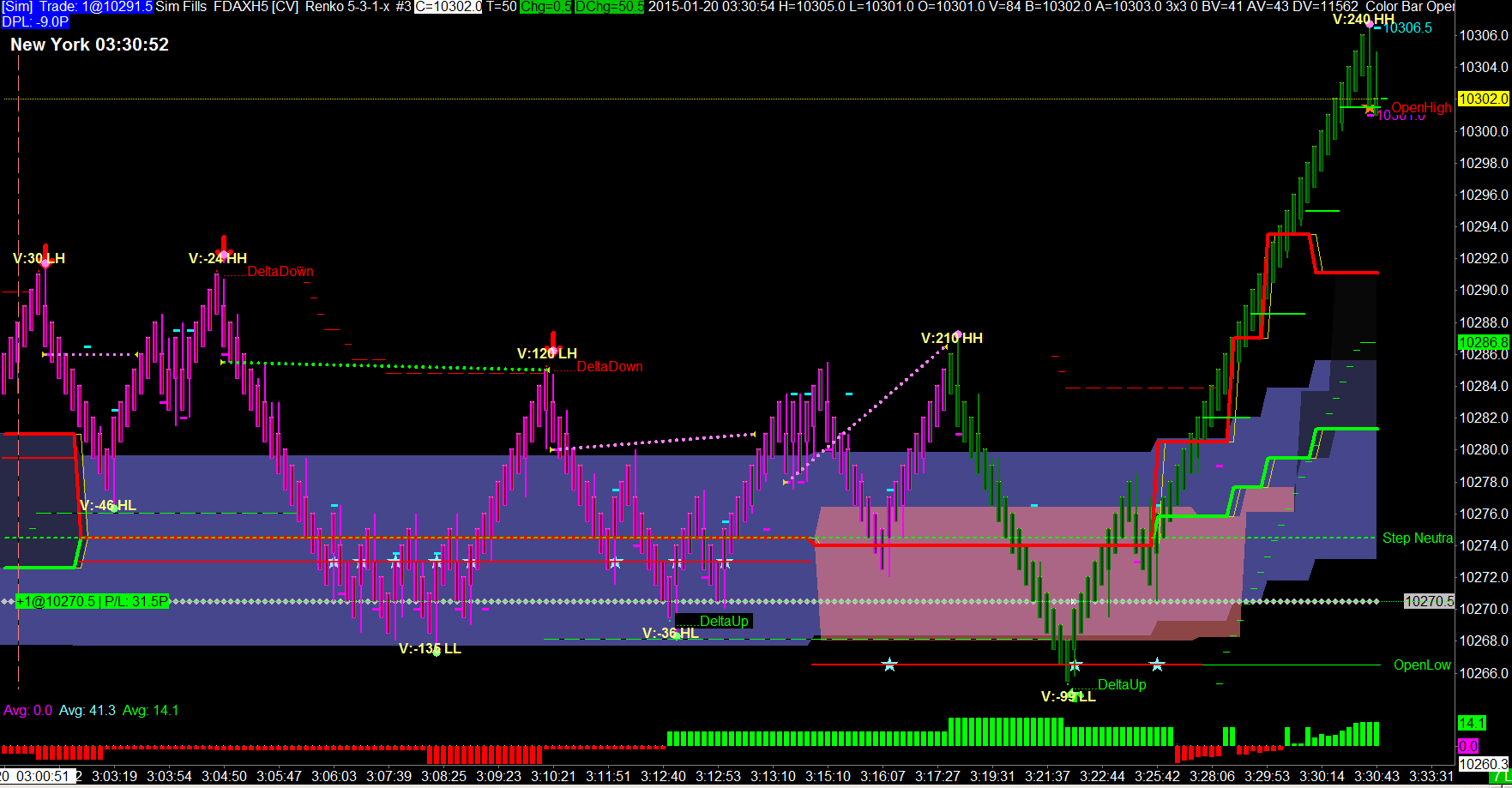
Task: Click the pink dot at V:210 HH peak
Action: coord(957,334)
